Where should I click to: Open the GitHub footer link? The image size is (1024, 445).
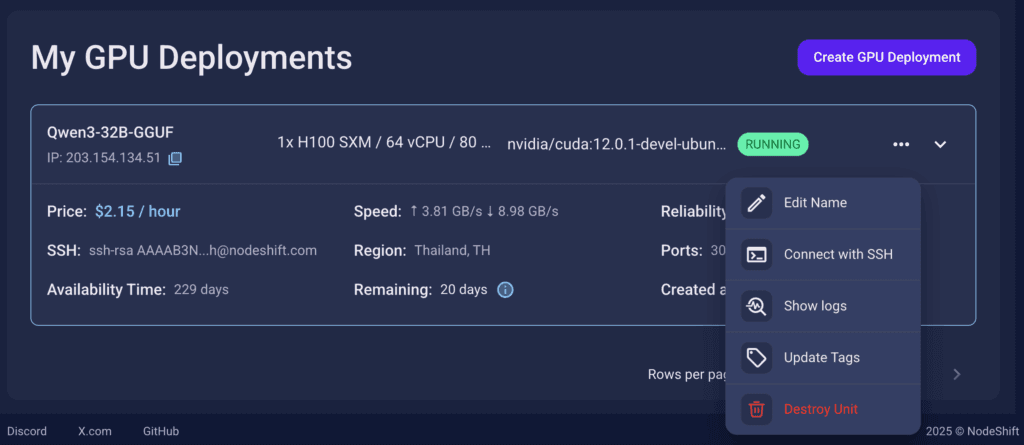161,431
